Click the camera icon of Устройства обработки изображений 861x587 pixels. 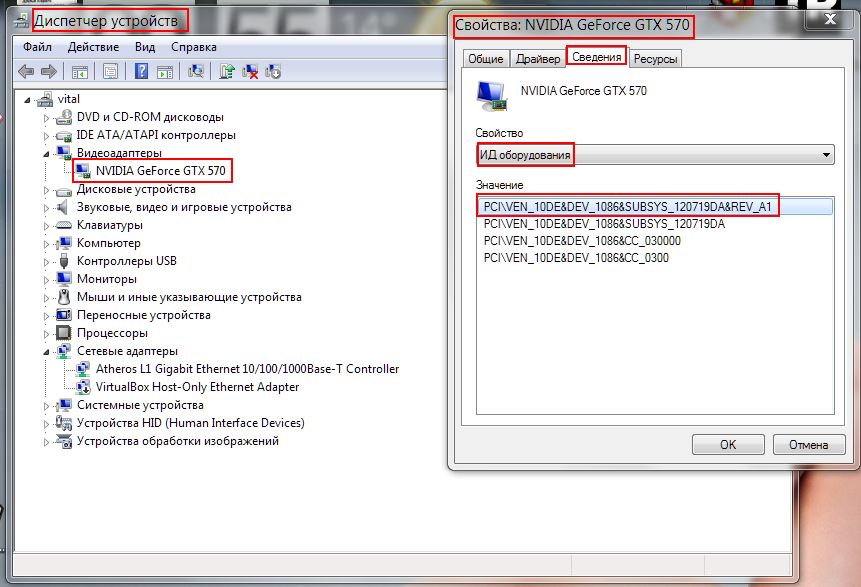click(x=64, y=441)
